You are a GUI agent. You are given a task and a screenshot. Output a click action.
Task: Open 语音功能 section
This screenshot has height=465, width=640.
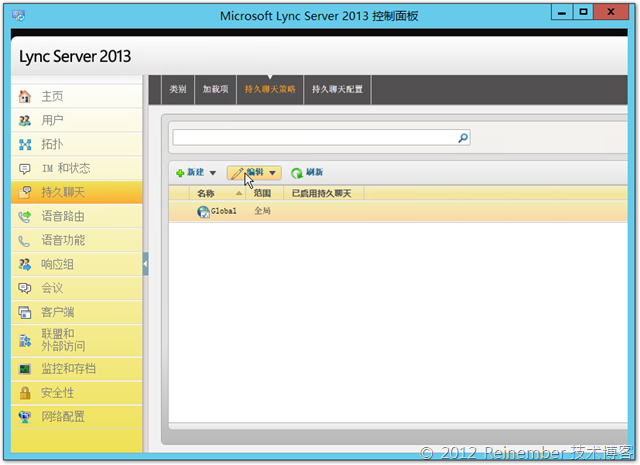[x=77, y=240]
